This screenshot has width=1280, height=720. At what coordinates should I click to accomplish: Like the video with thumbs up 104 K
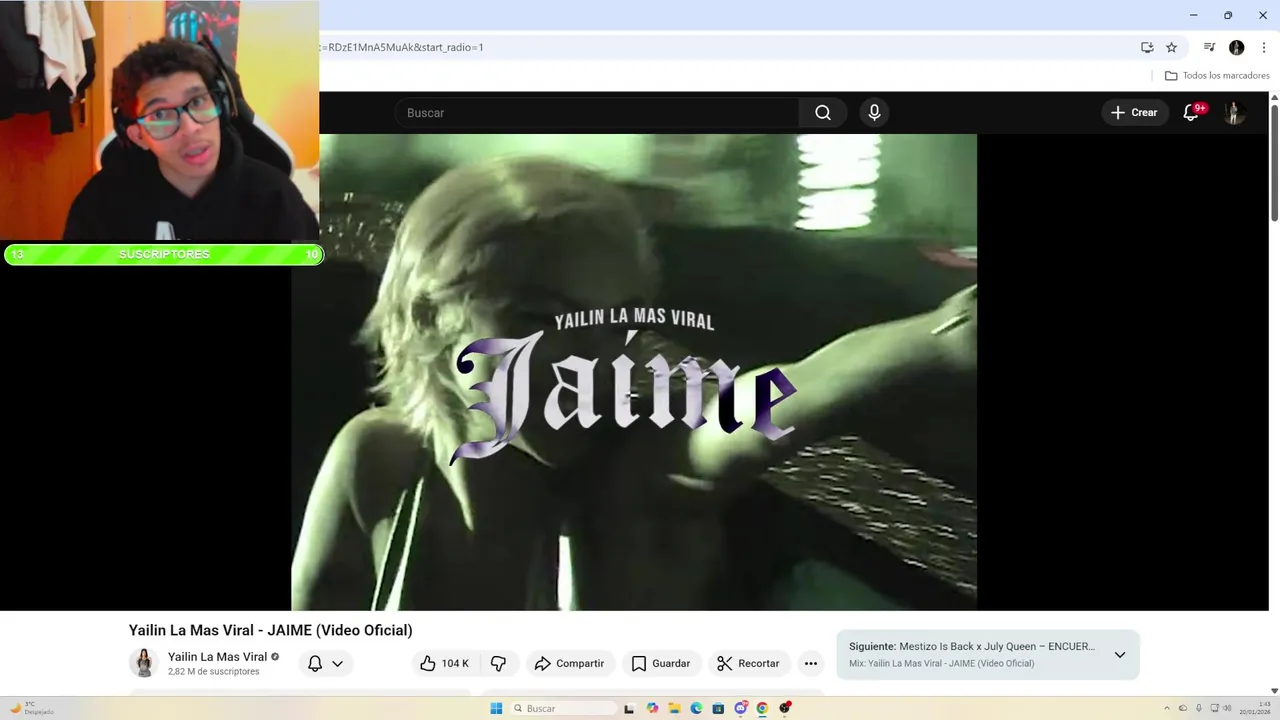pyautogui.click(x=444, y=663)
